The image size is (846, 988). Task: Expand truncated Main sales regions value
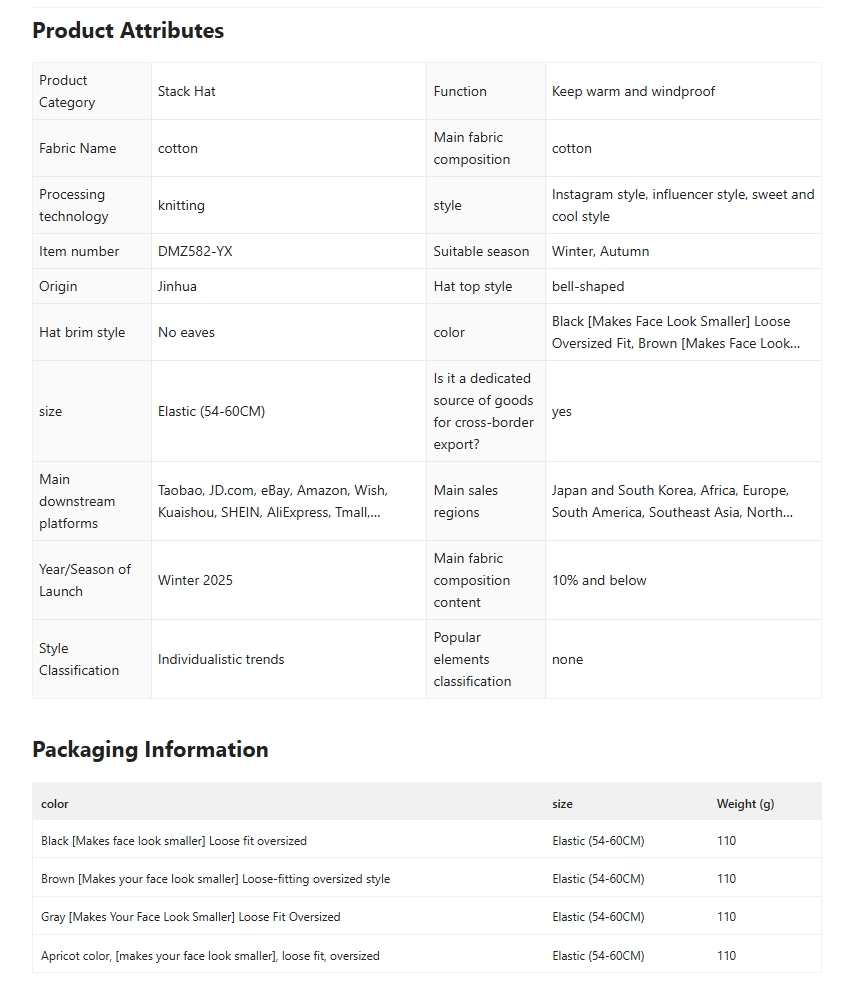(672, 501)
